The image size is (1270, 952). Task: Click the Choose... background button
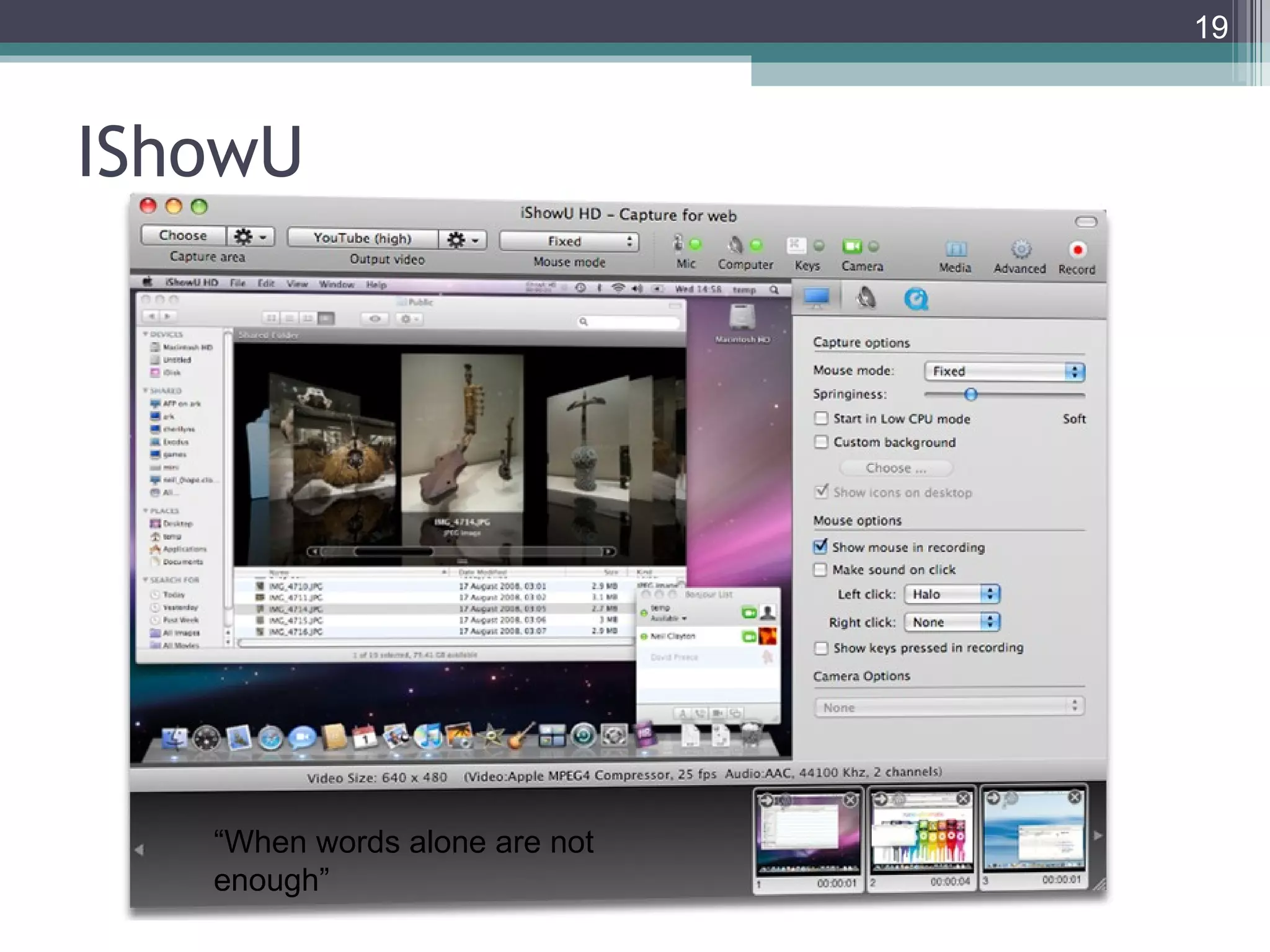[897, 468]
